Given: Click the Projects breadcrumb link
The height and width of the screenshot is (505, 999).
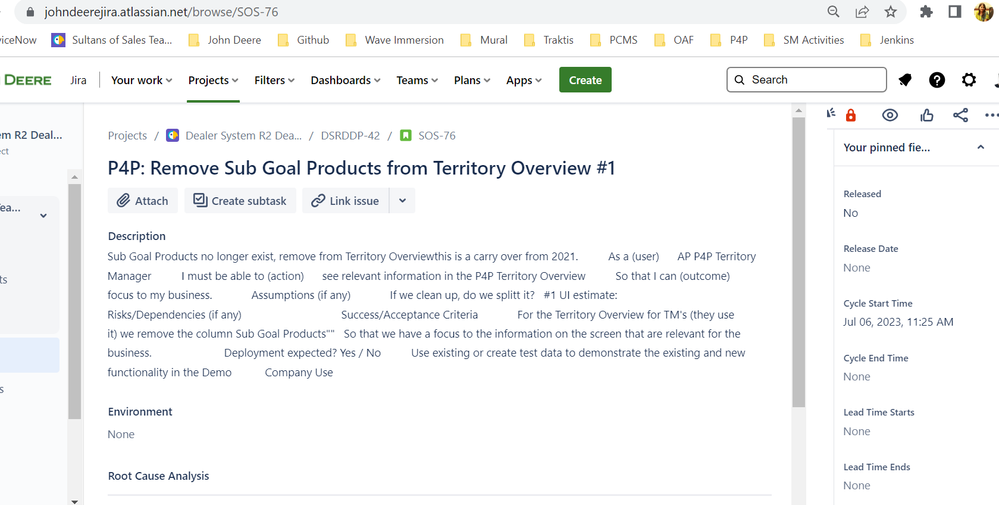Looking at the screenshot, I should 127,136.
